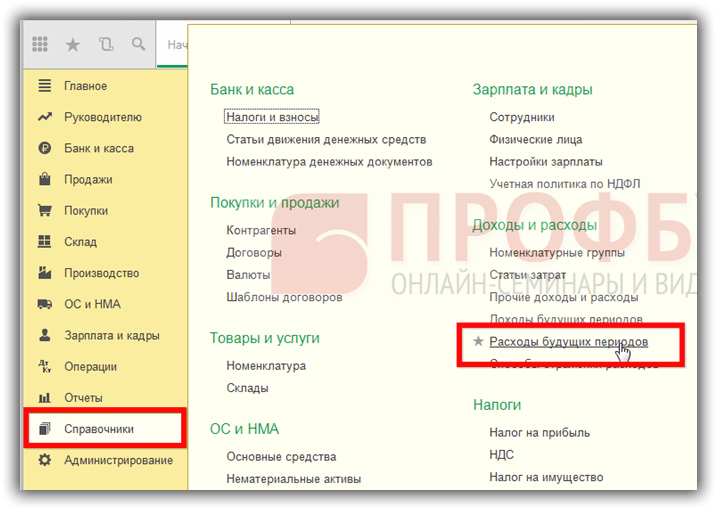Open the Налоги и взносы link

pyautogui.click(x=272, y=117)
